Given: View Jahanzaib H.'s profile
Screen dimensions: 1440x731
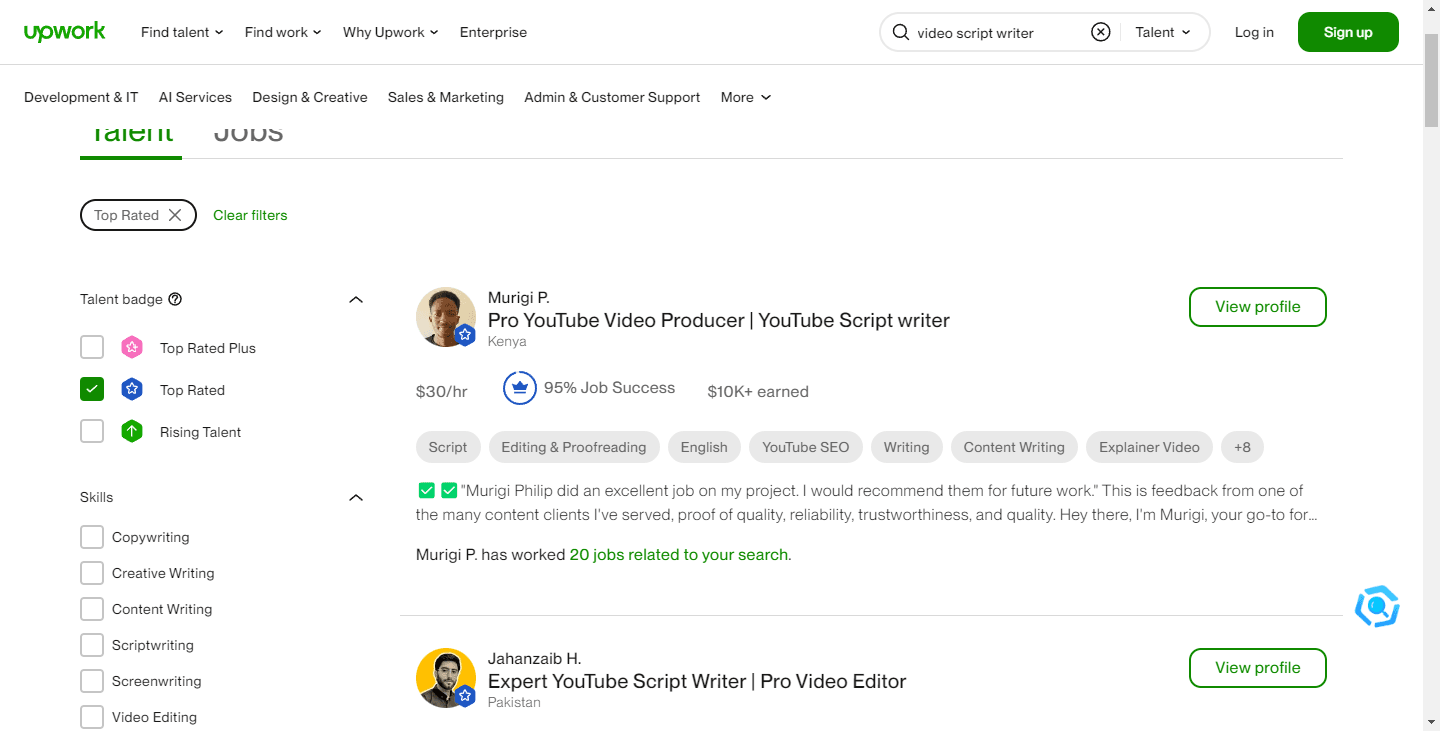Looking at the screenshot, I should pos(1258,668).
